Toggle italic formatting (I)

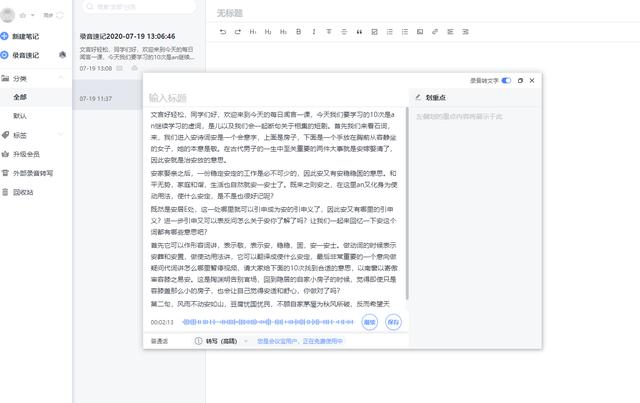[x=313, y=32]
